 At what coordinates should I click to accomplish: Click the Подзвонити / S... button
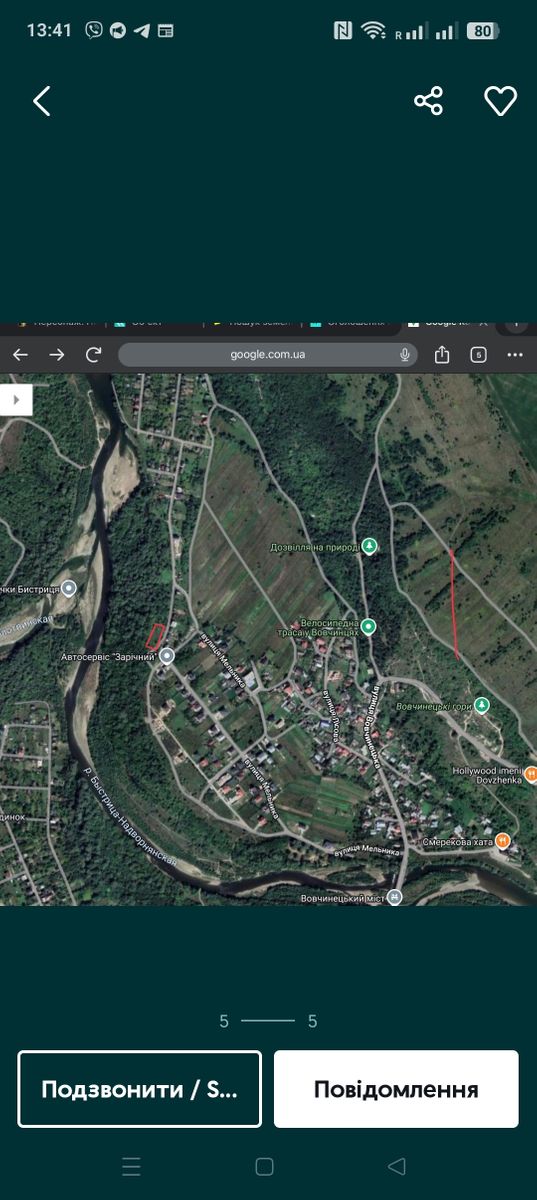140,1089
